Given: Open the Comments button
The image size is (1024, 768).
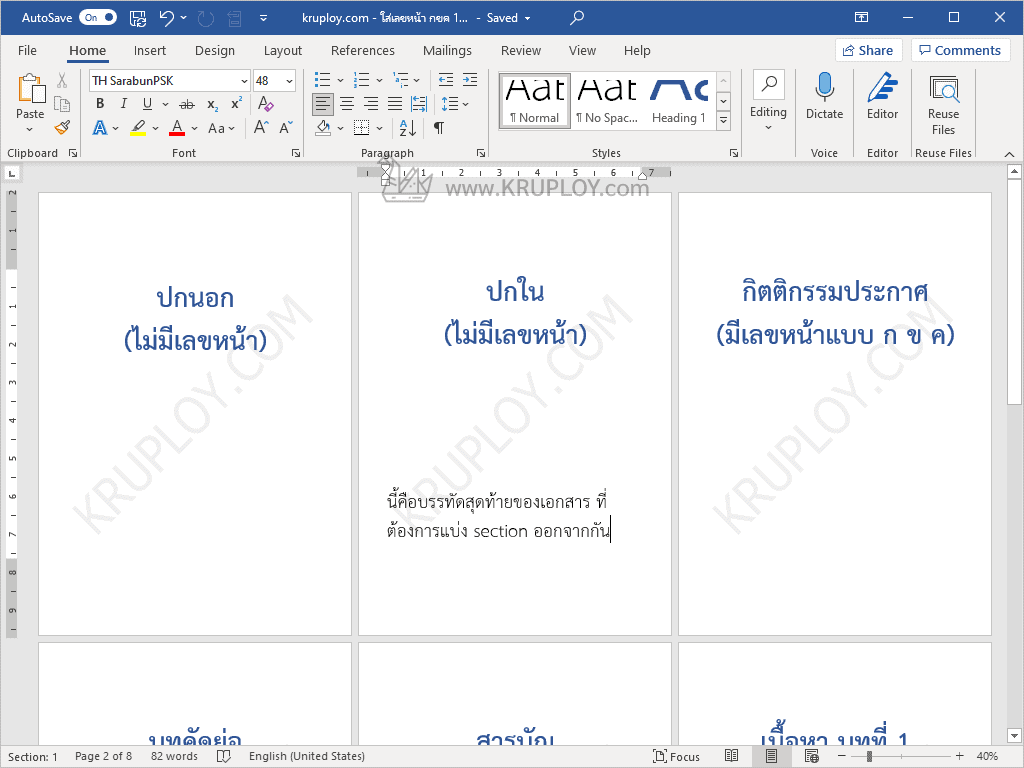Looking at the screenshot, I should coord(959,51).
